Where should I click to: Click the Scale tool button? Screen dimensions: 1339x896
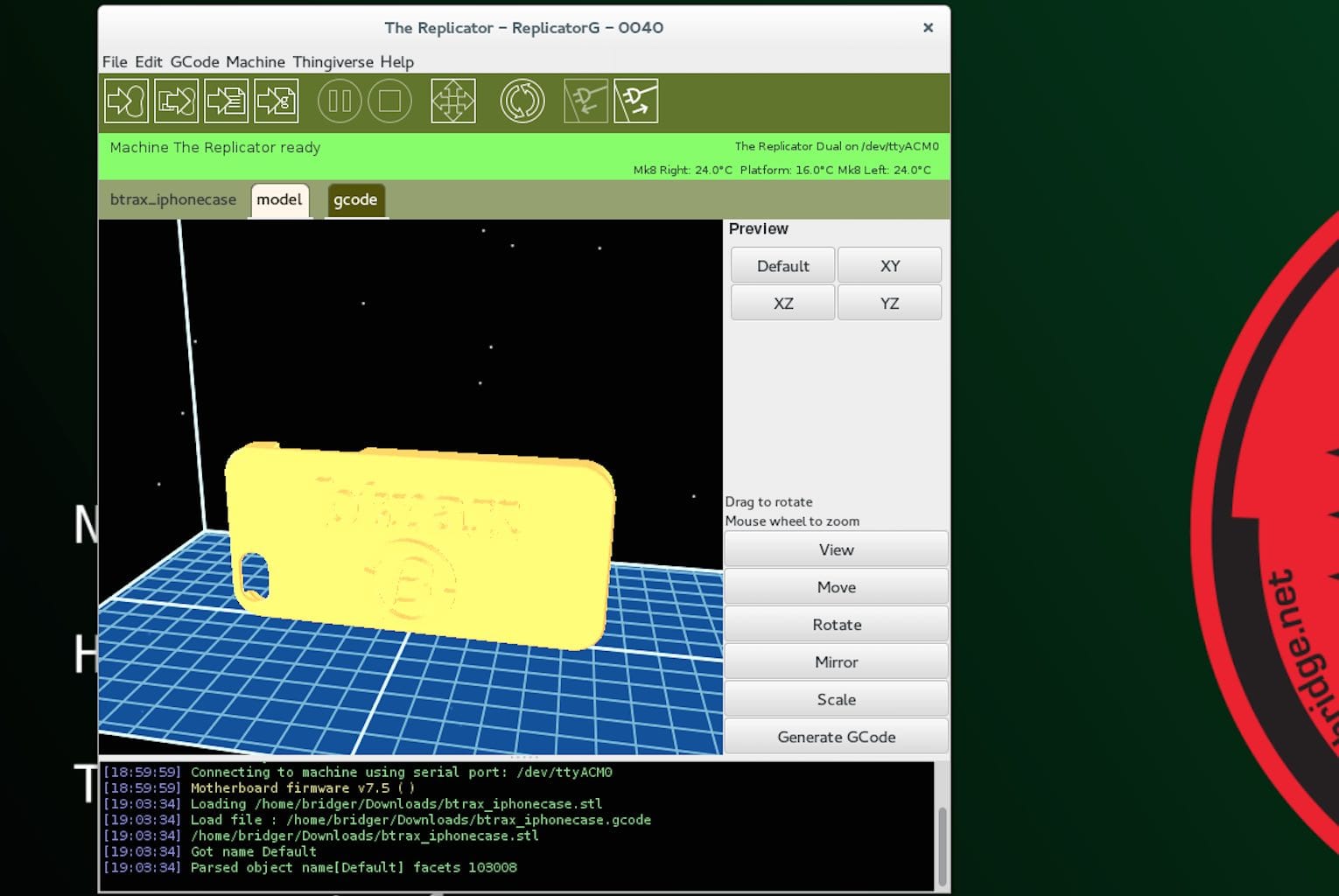[836, 699]
